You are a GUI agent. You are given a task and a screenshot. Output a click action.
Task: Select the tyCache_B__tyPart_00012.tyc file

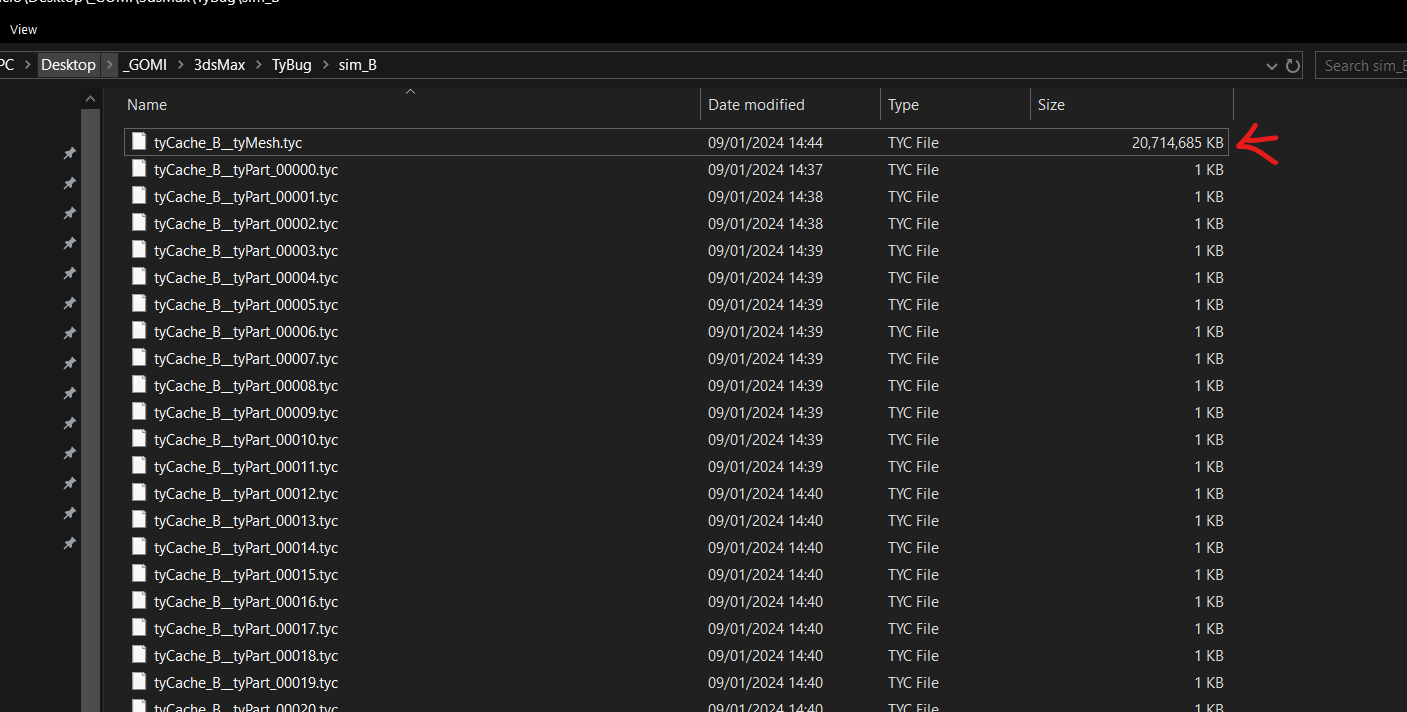coord(246,493)
